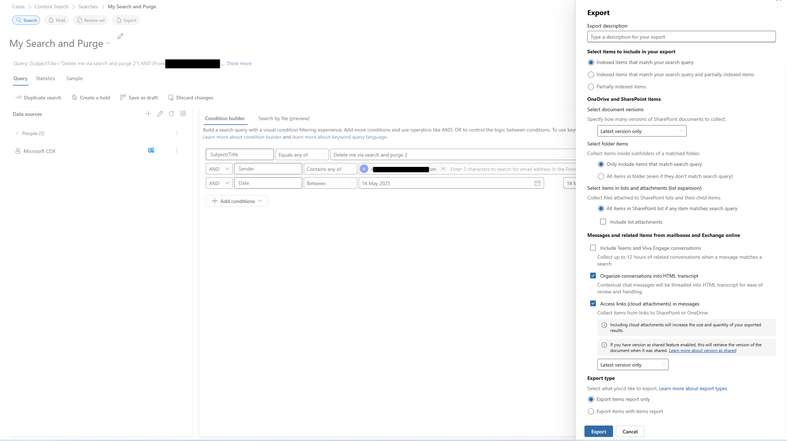Viewport: 787px width, 441px height.
Task: Click the Searches breadcrumb
Action: pos(88,7)
